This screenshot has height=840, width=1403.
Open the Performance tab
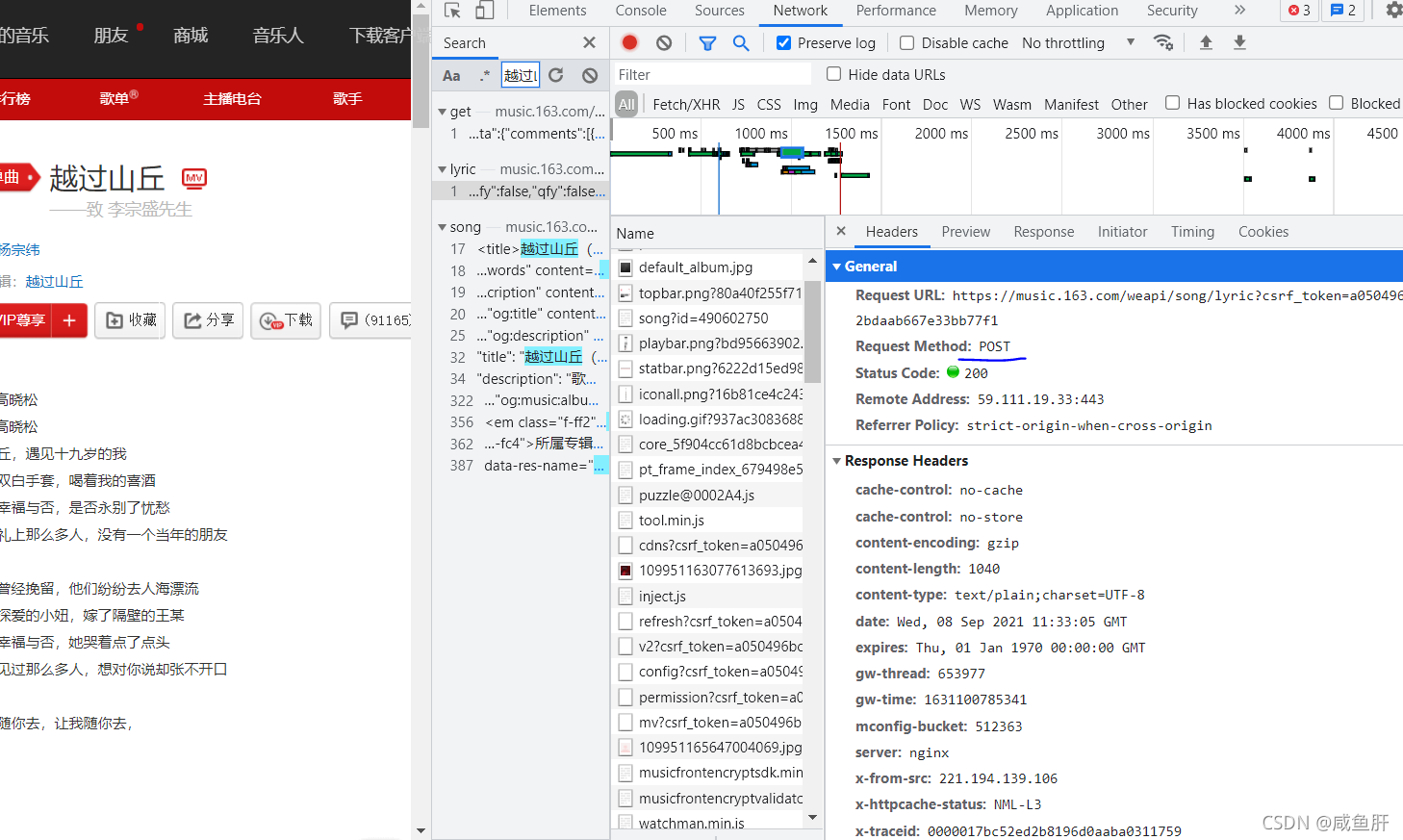(x=896, y=11)
